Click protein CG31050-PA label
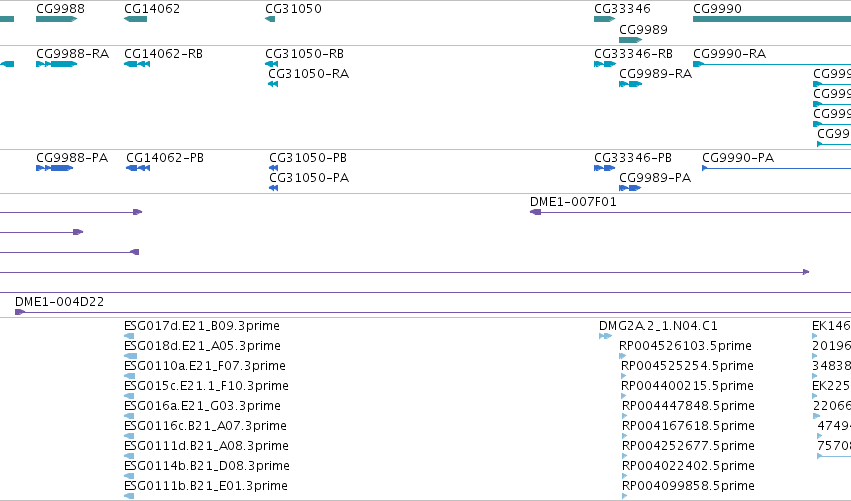The image size is (851, 501). click(309, 178)
